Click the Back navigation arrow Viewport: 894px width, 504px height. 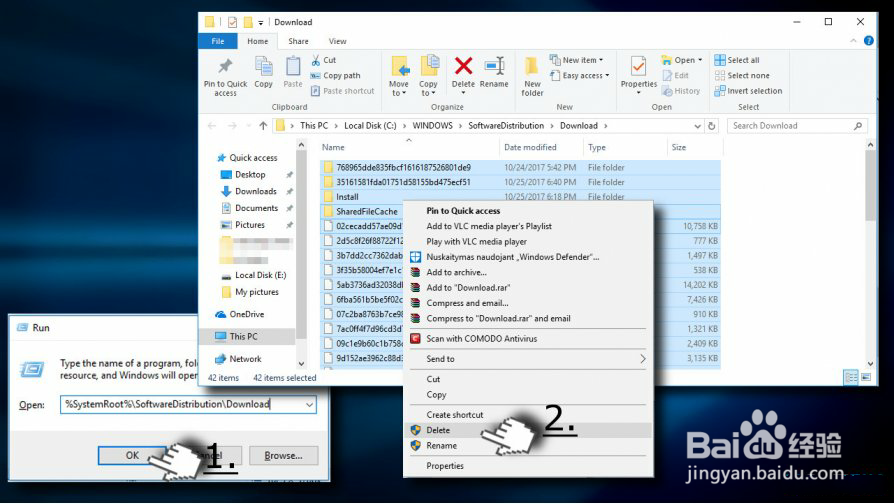(212, 126)
